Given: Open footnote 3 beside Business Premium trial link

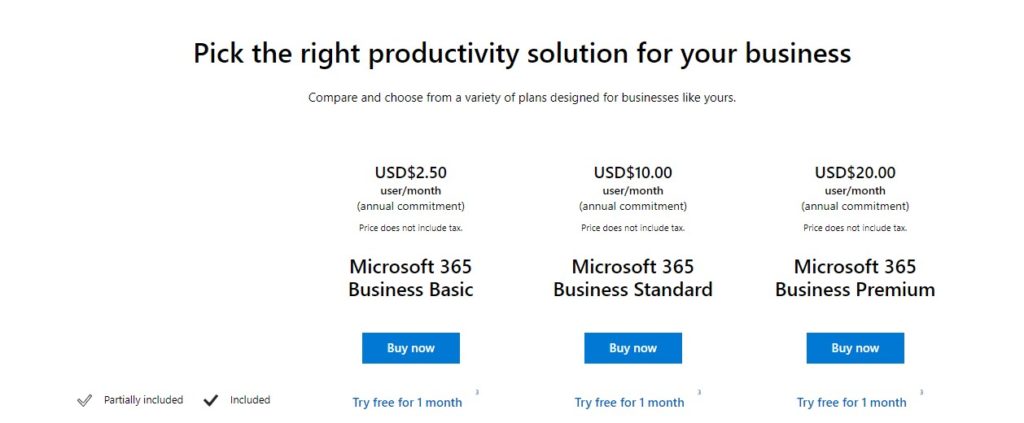Looking at the screenshot, I should pos(921,393).
